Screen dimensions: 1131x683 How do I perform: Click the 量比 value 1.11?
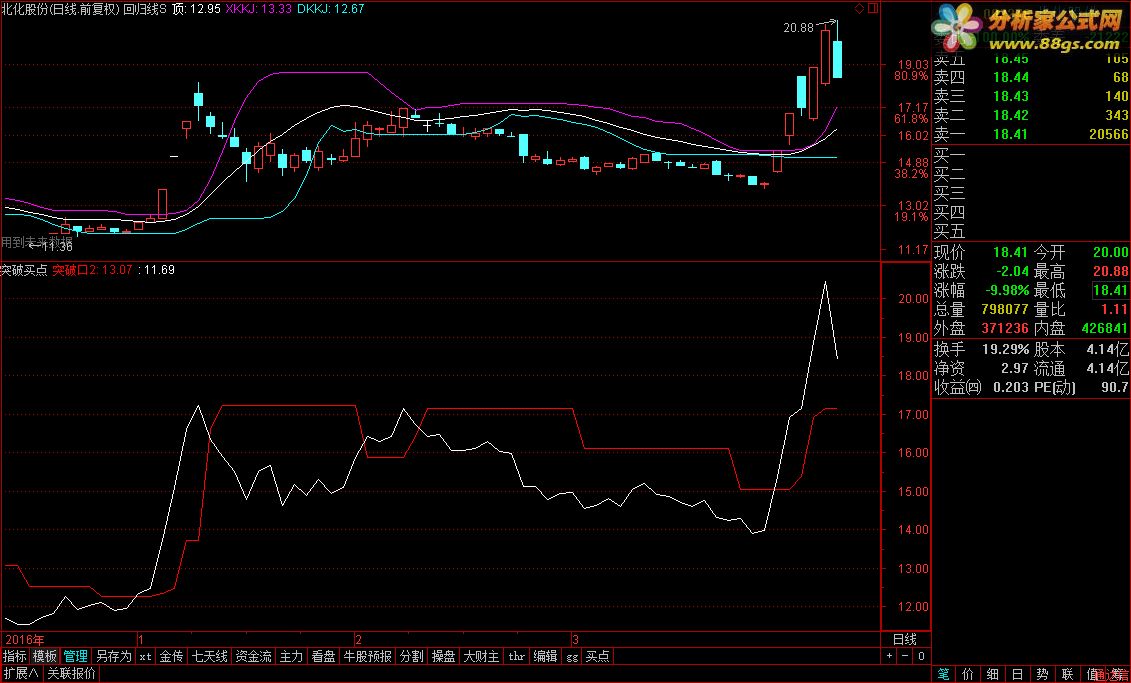click(1114, 309)
